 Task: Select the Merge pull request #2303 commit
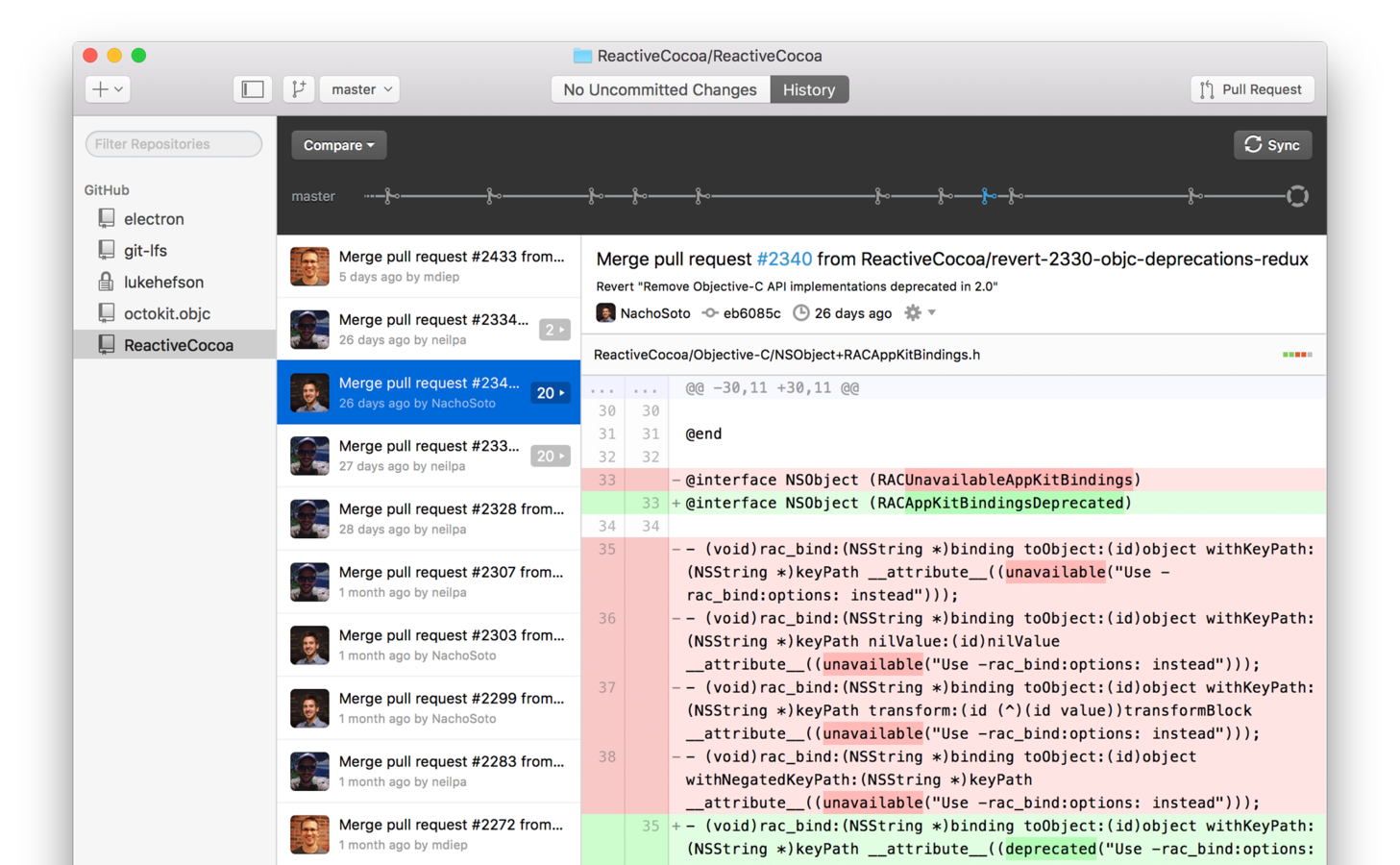pos(429,646)
